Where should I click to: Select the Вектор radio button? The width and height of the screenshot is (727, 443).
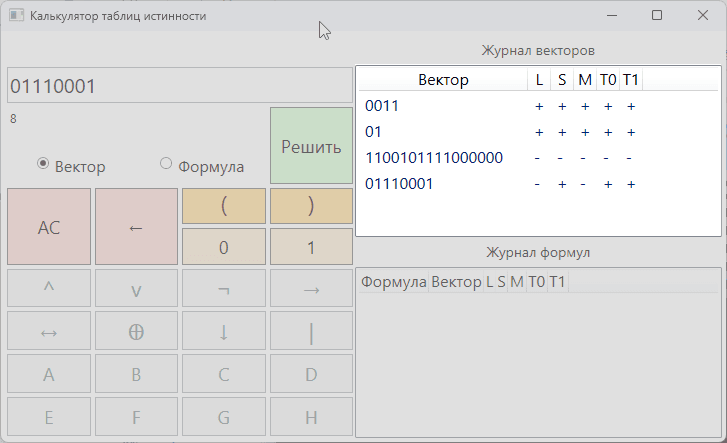coord(43,164)
